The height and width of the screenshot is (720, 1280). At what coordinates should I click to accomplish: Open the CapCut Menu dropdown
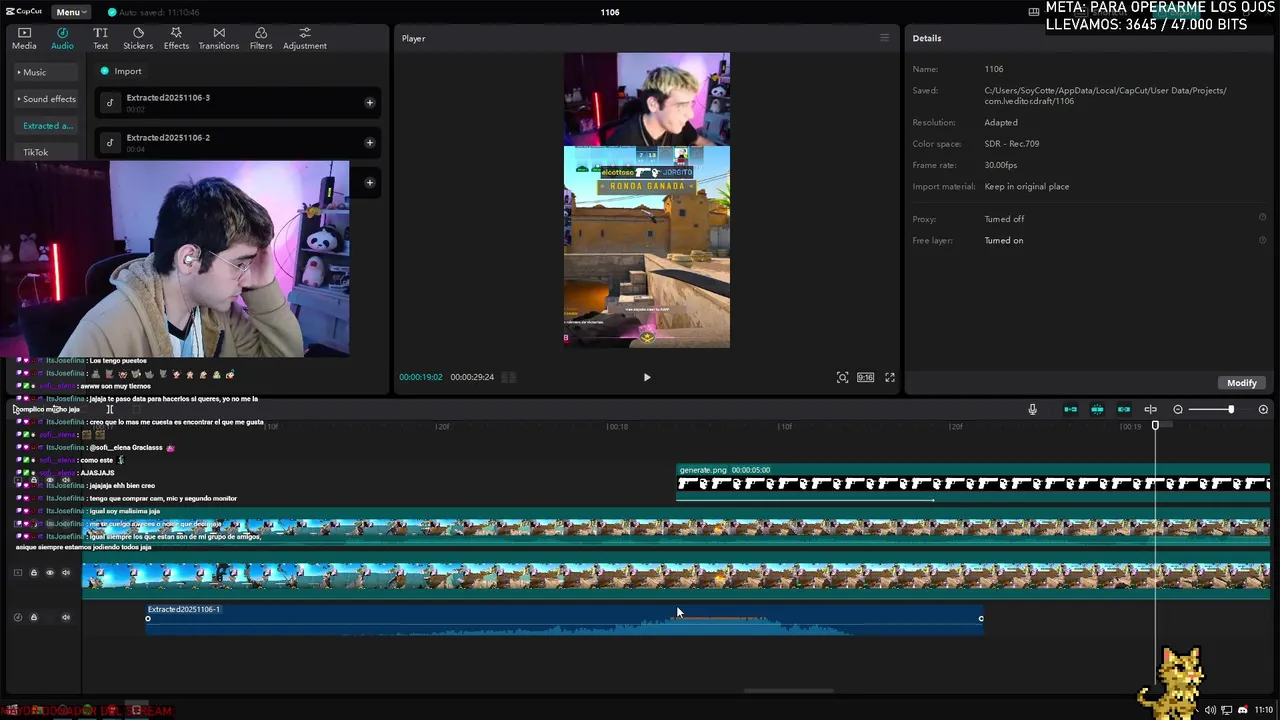click(71, 12)
